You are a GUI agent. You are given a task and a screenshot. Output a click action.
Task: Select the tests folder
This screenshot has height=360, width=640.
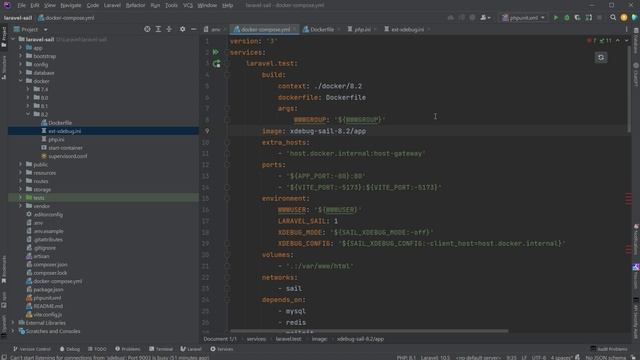pos(38,198)
